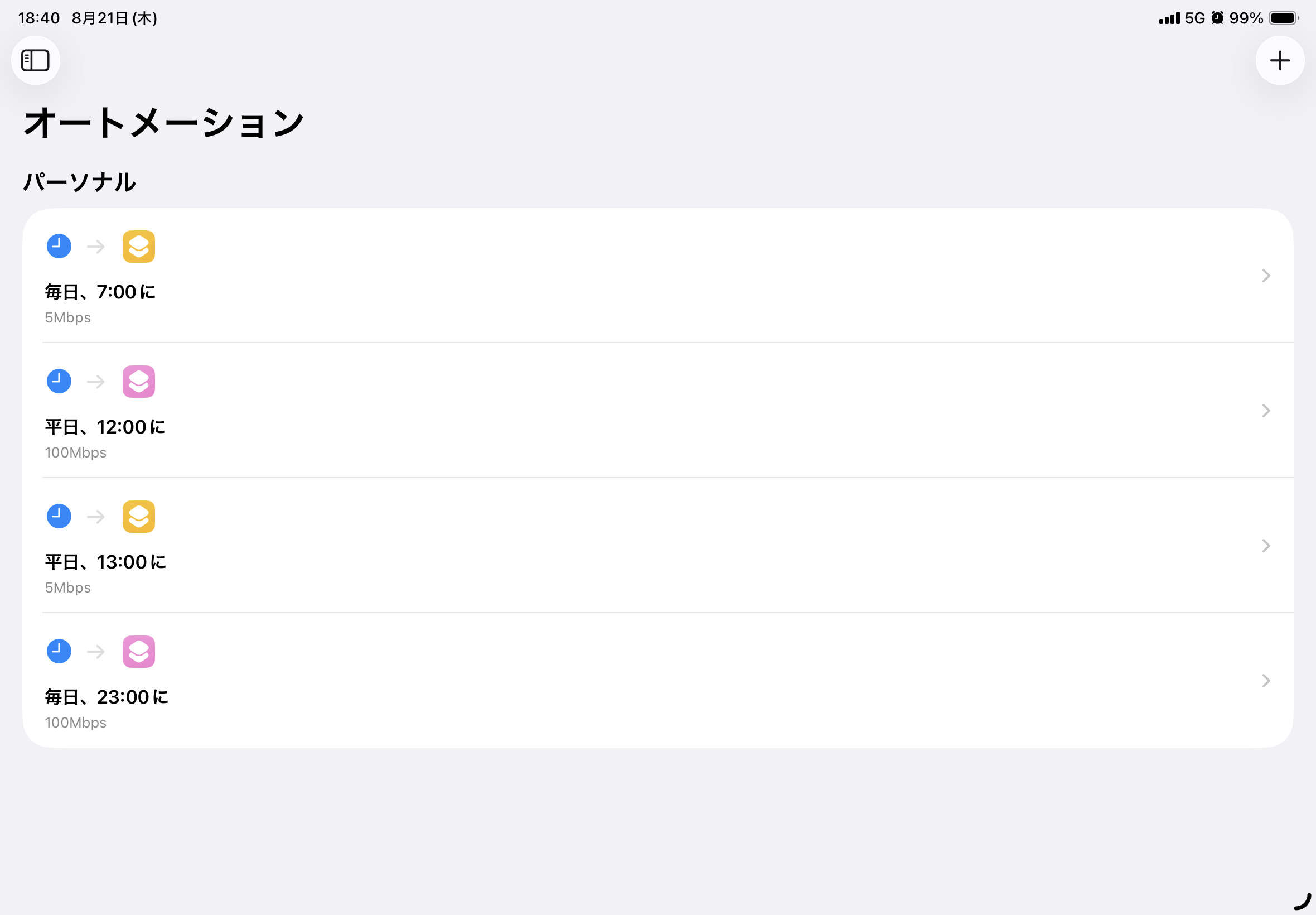Image resolution: width=1316 pixels, height=915 pixels.
Task: Click the yellow shortcut icon for 7:00 automation
Action: (139, 247)
